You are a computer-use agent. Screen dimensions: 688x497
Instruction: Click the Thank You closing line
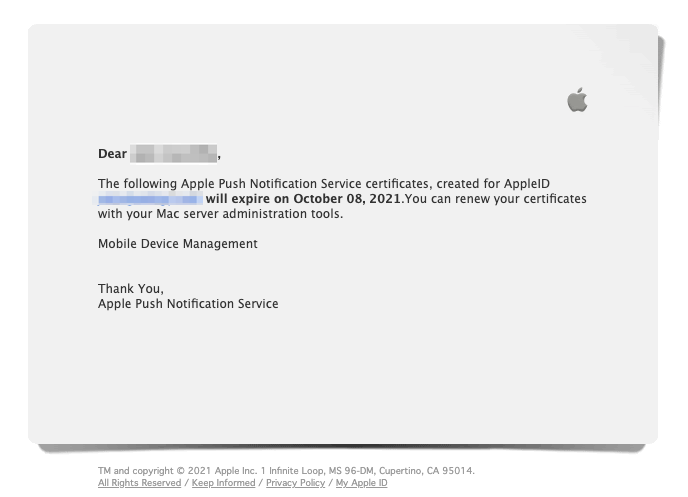(130, 289)
